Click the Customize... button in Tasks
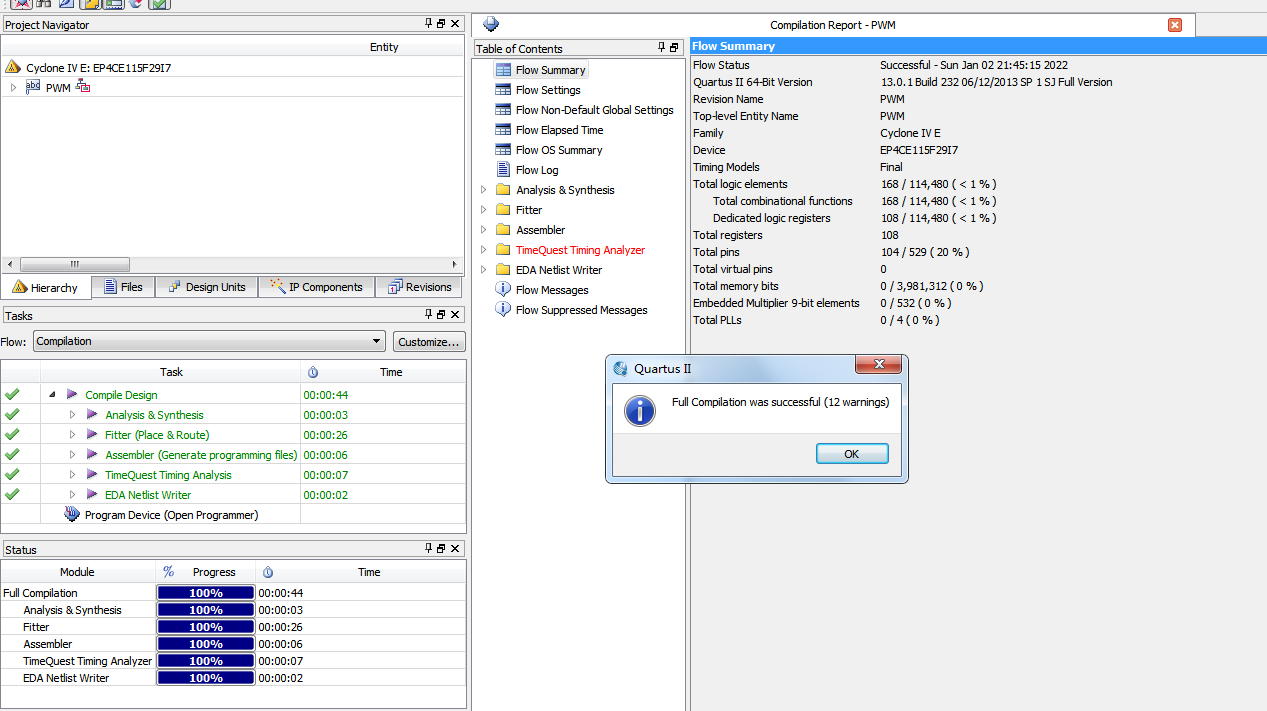This screenshot has width=1267, height=711. pos(429,342)
